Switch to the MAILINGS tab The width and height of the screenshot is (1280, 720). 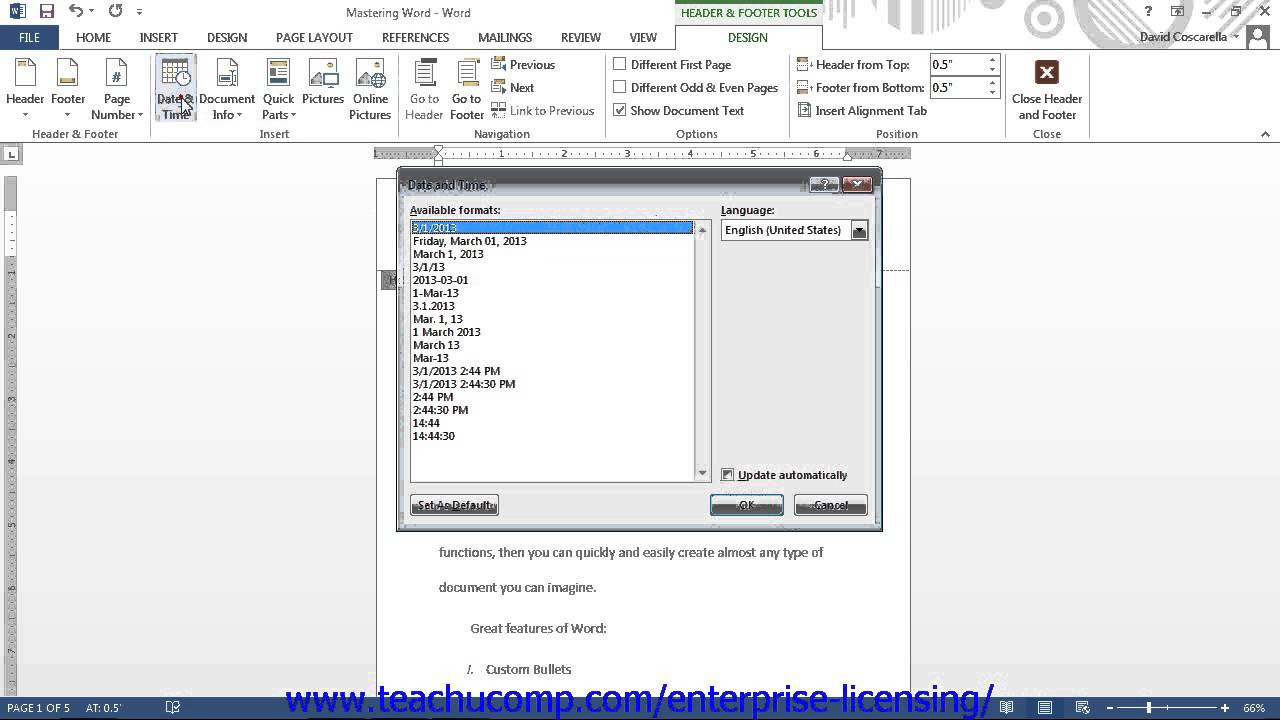(505, 37)
